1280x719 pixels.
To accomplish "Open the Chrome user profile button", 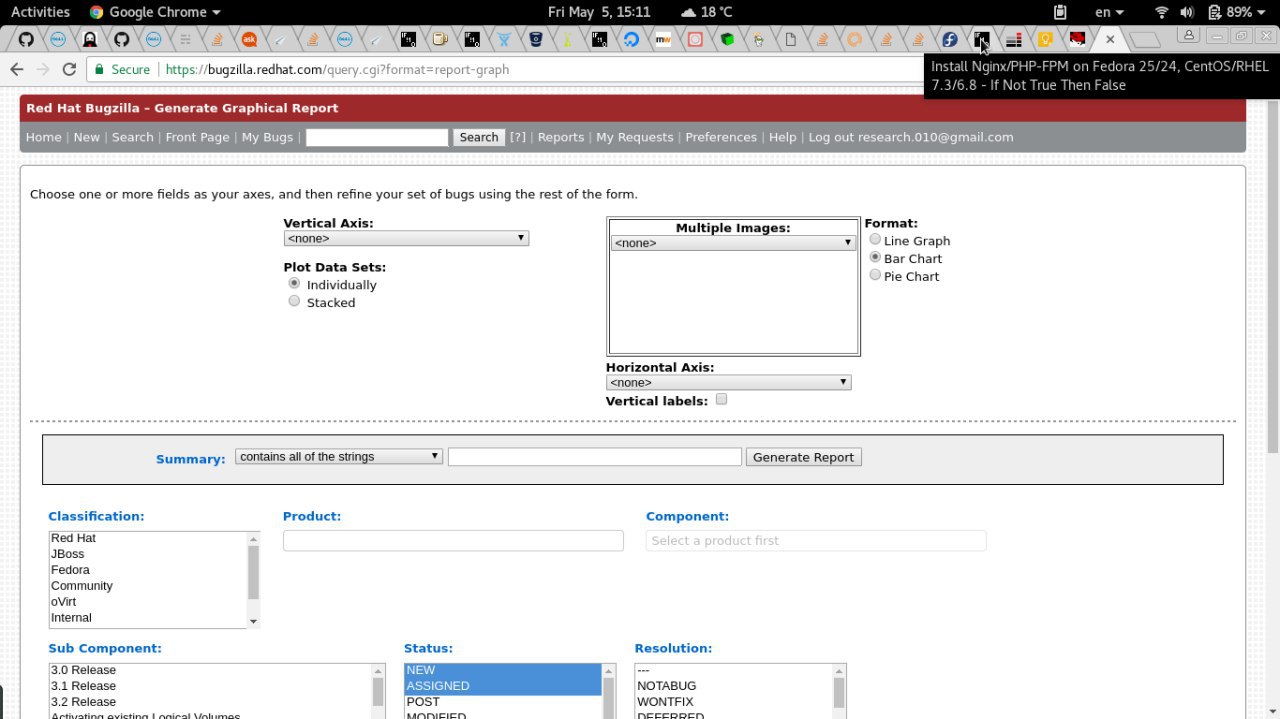I will (1188, 35).
